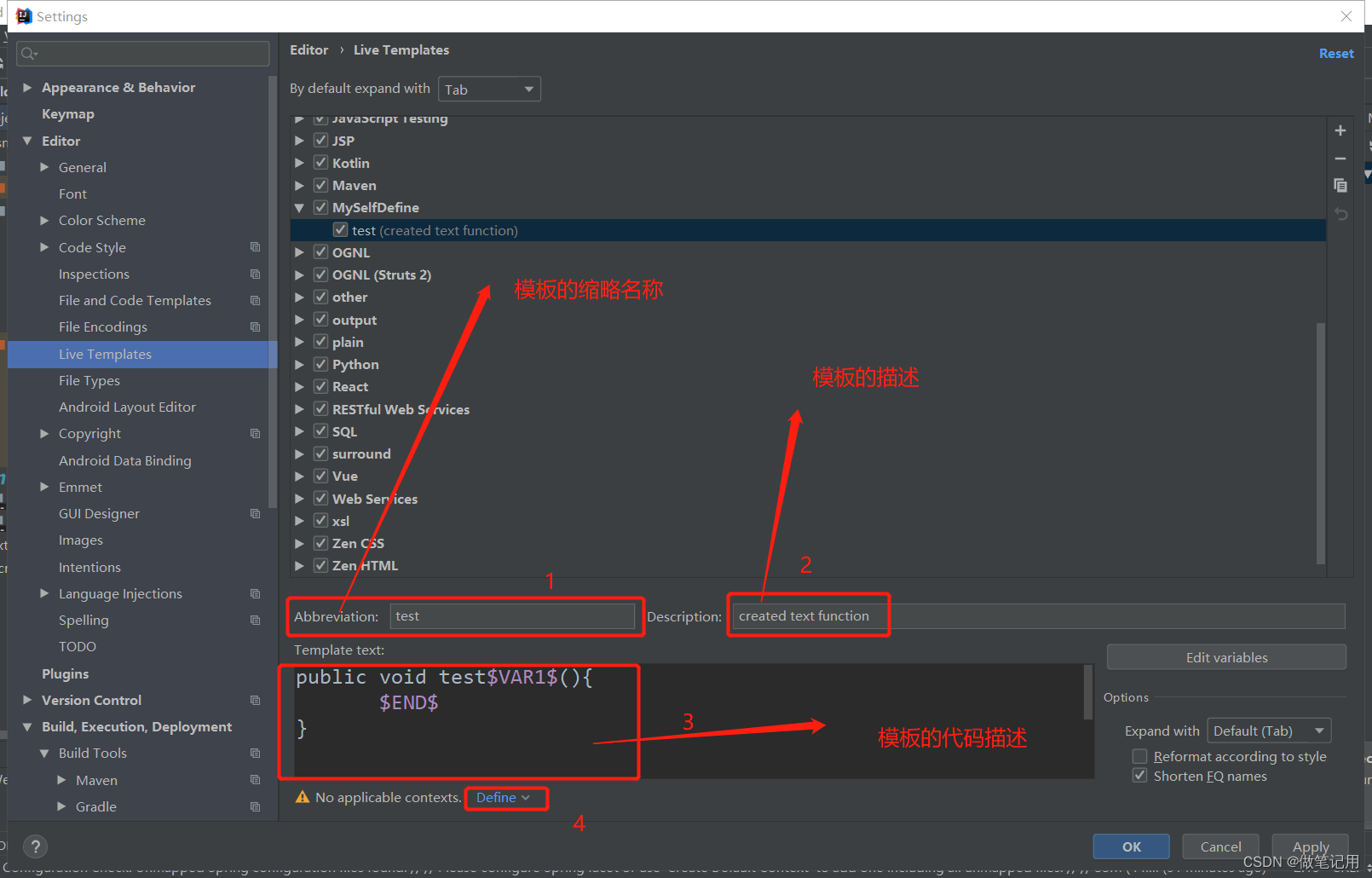
Task: Click Editor in the breadcrumb path
Action: 308,50
